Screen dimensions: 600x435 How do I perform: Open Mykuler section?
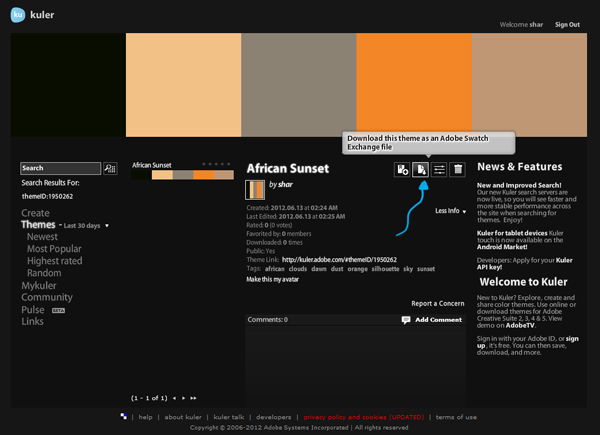tap(39, 286)
